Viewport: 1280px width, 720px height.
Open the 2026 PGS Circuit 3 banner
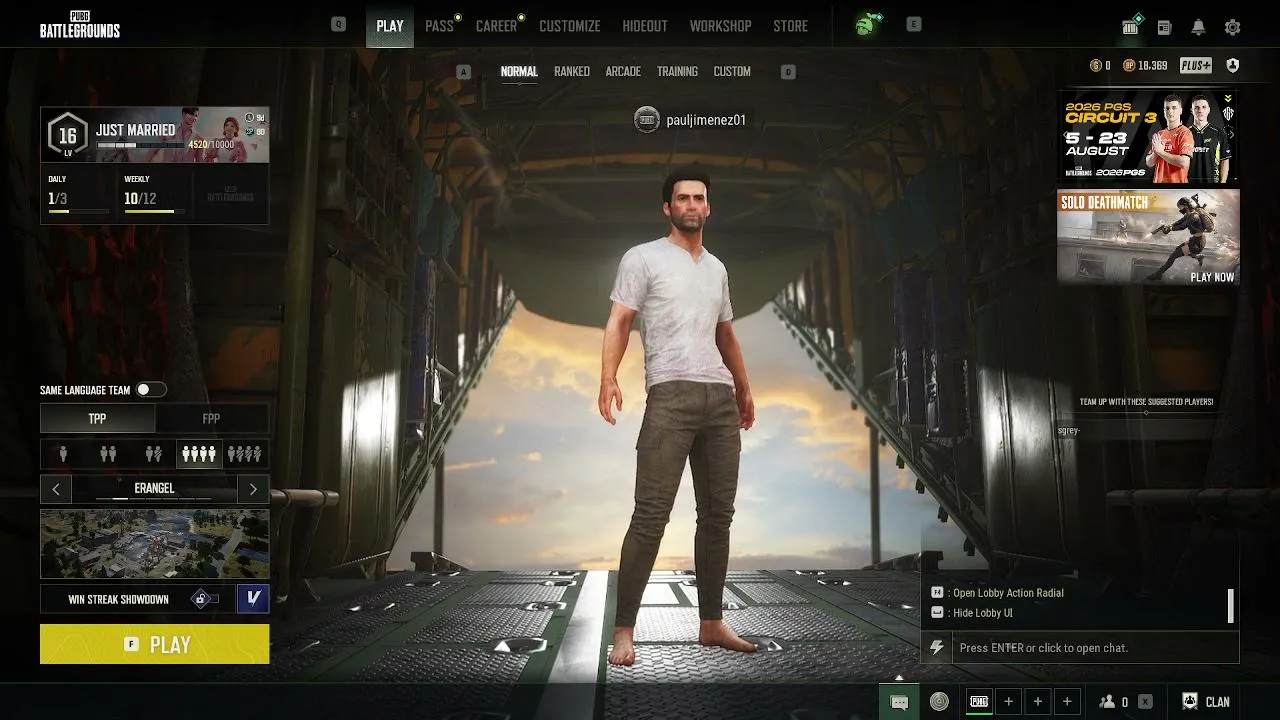click(1148, 136)
